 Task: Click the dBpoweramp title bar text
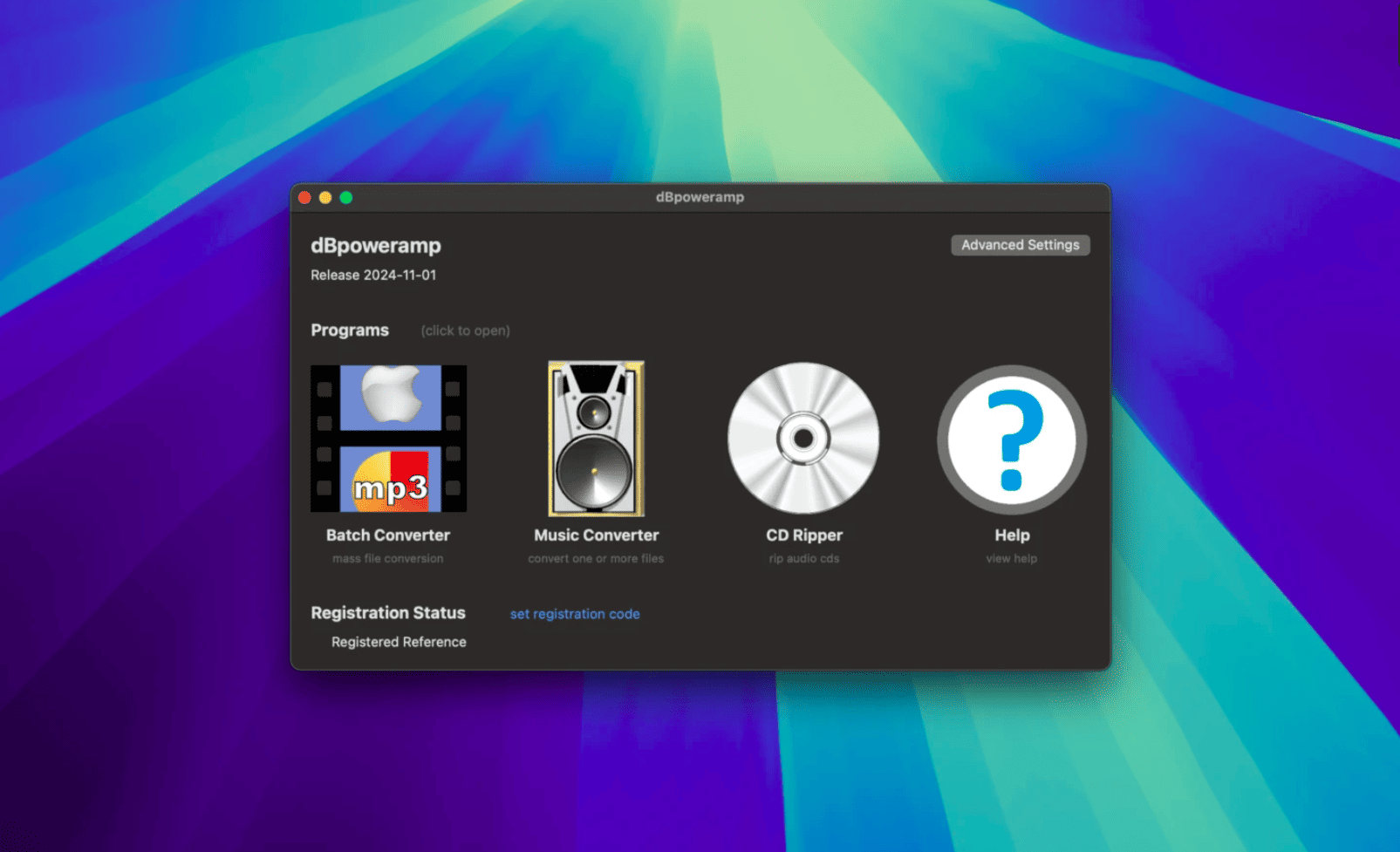pyautogui.click(x=700, y=197)
